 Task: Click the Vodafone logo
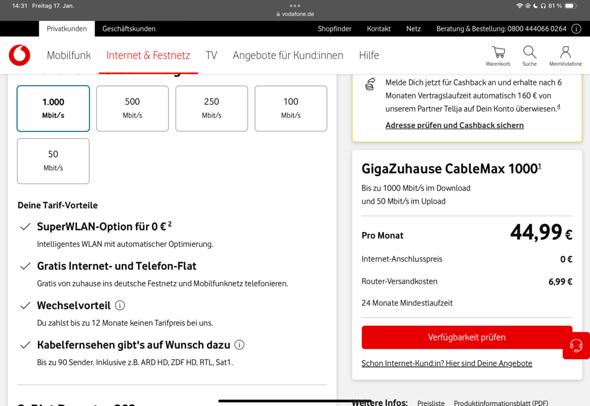(20, 55)
